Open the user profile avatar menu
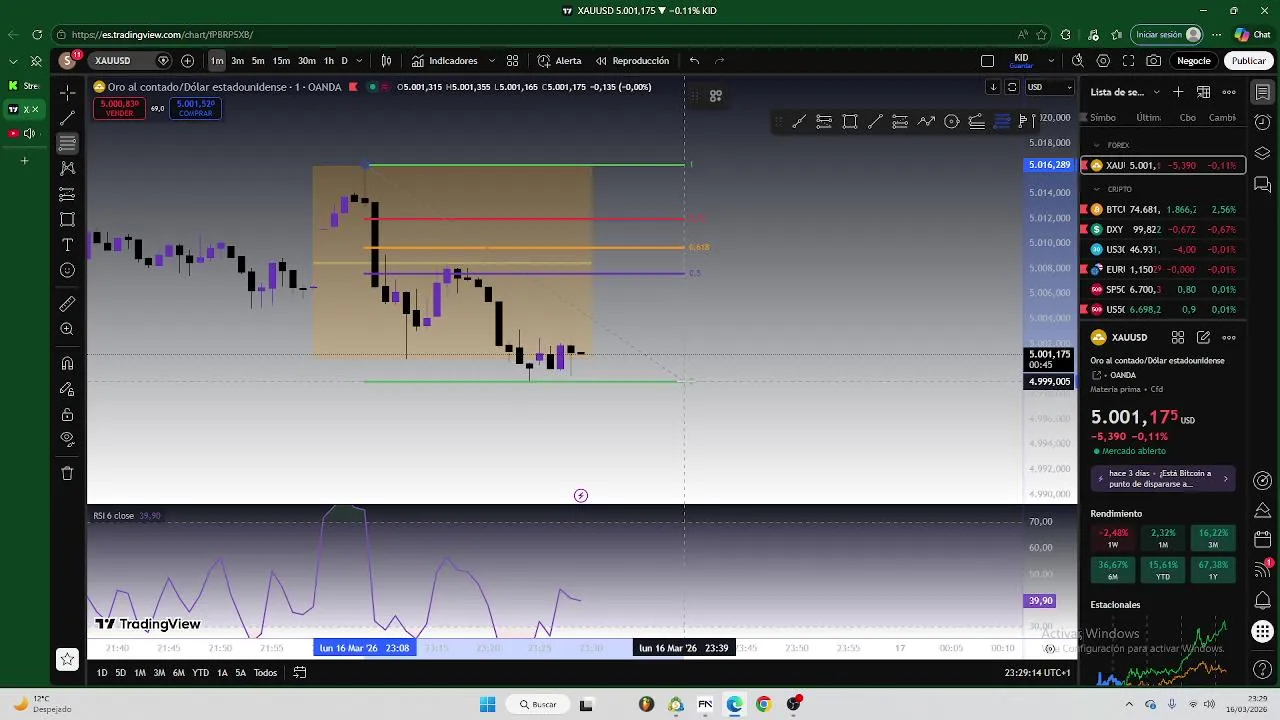 point(67,61)
